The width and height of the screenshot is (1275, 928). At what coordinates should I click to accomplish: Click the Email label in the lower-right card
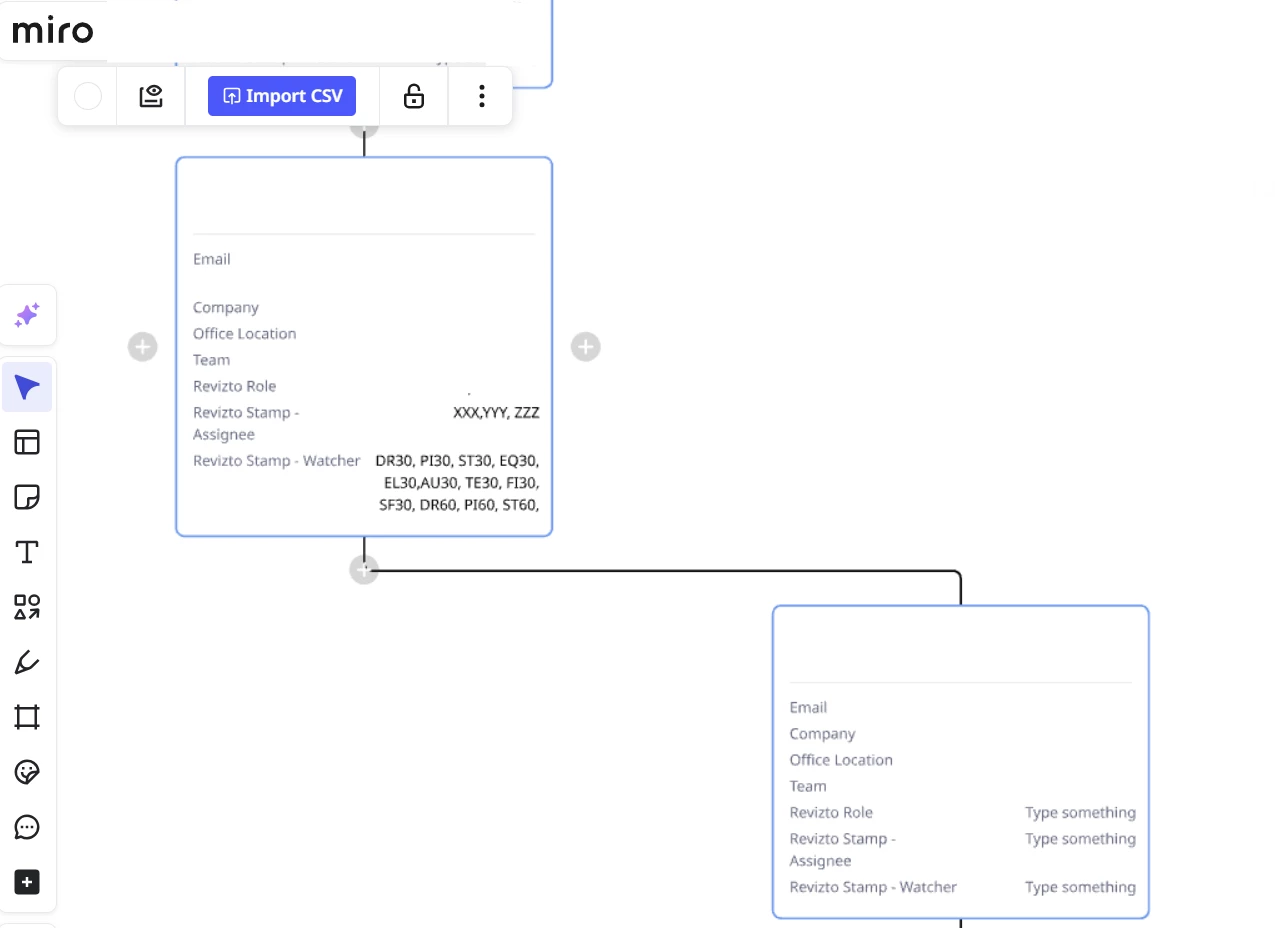pyautogui.click(x=808, y=708)
